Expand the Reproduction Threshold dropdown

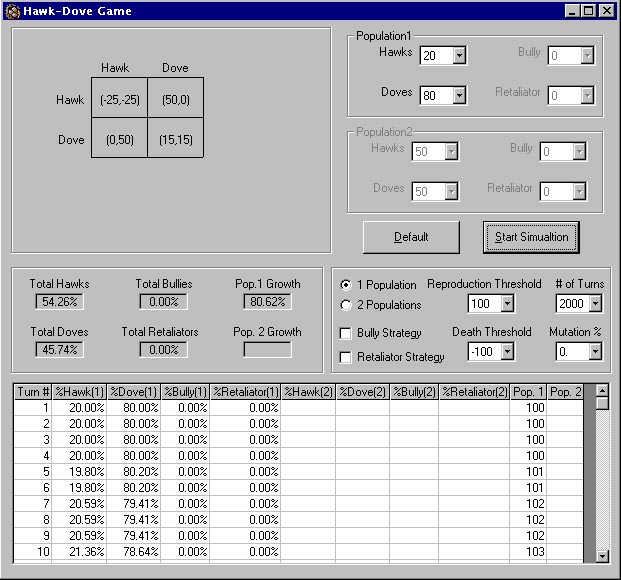tap(507, 304)
